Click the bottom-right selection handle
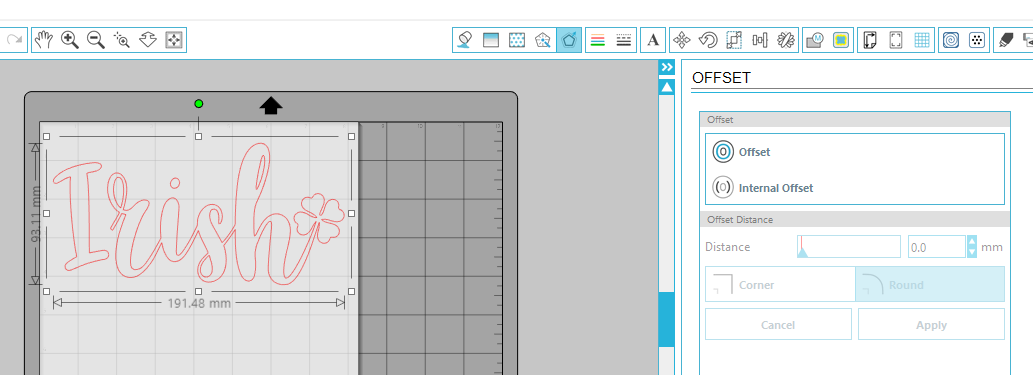1033x375 pixels. coord(351,291)
